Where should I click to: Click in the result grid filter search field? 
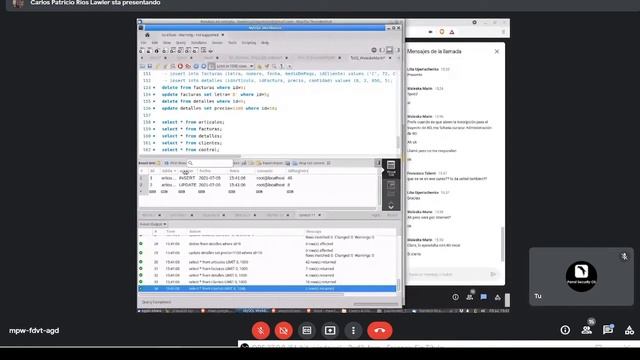(x=210, y=163)
